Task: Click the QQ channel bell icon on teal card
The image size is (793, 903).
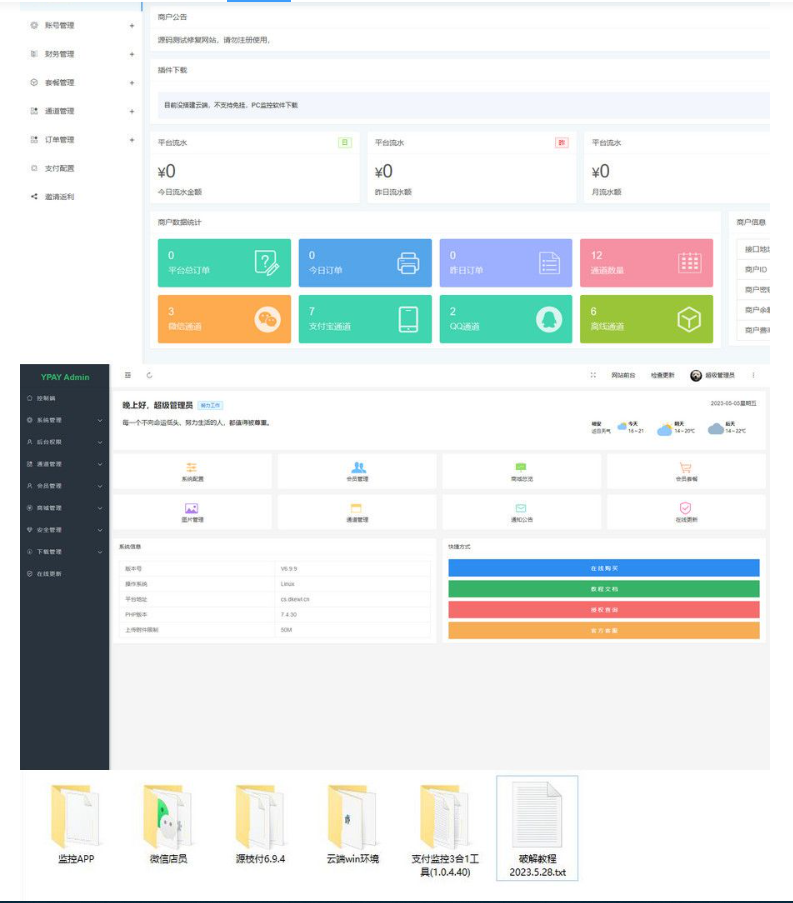Action: [549, 319]
